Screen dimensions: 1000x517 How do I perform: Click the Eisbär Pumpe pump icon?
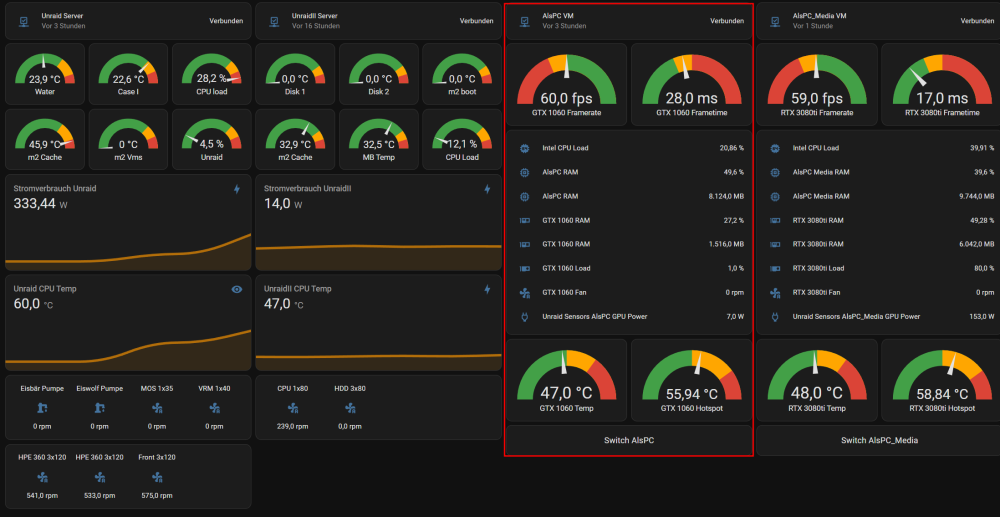click(x=42, y=407)
